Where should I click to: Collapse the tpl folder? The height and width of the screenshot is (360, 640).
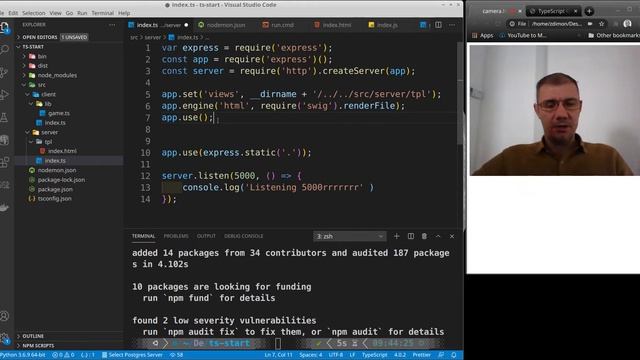[x=48, y=142]
